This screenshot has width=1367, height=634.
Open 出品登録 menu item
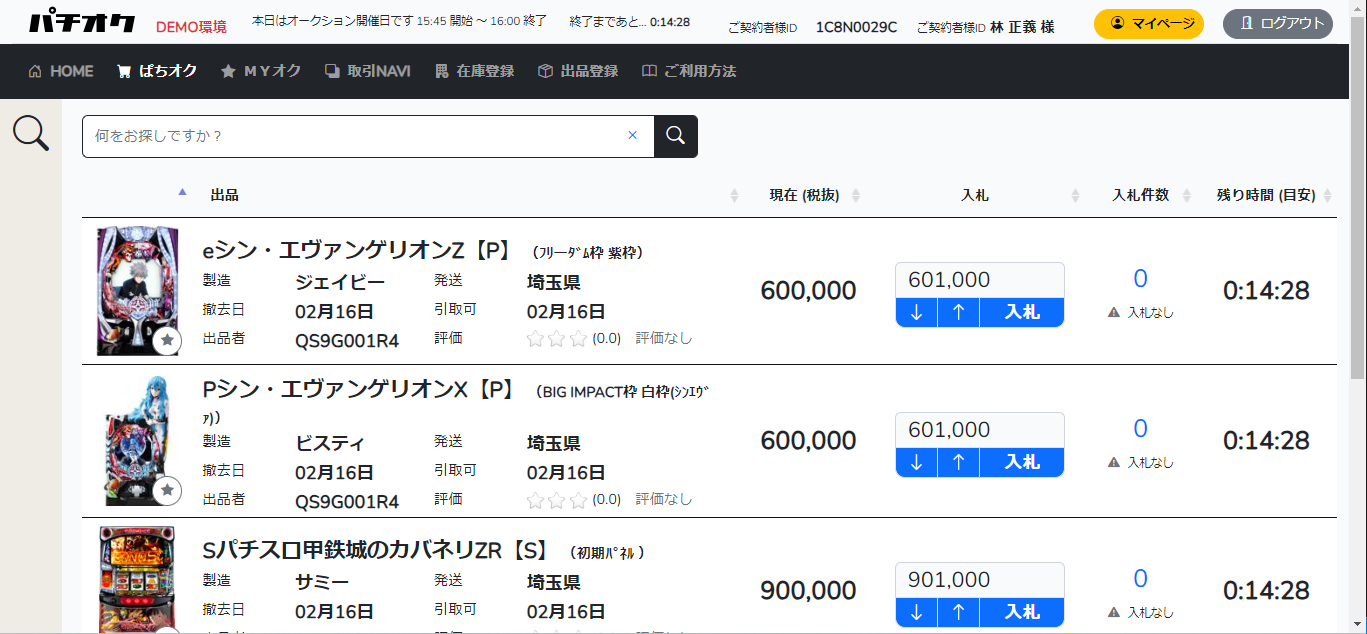pyautogui.click(x=578, y=71)
